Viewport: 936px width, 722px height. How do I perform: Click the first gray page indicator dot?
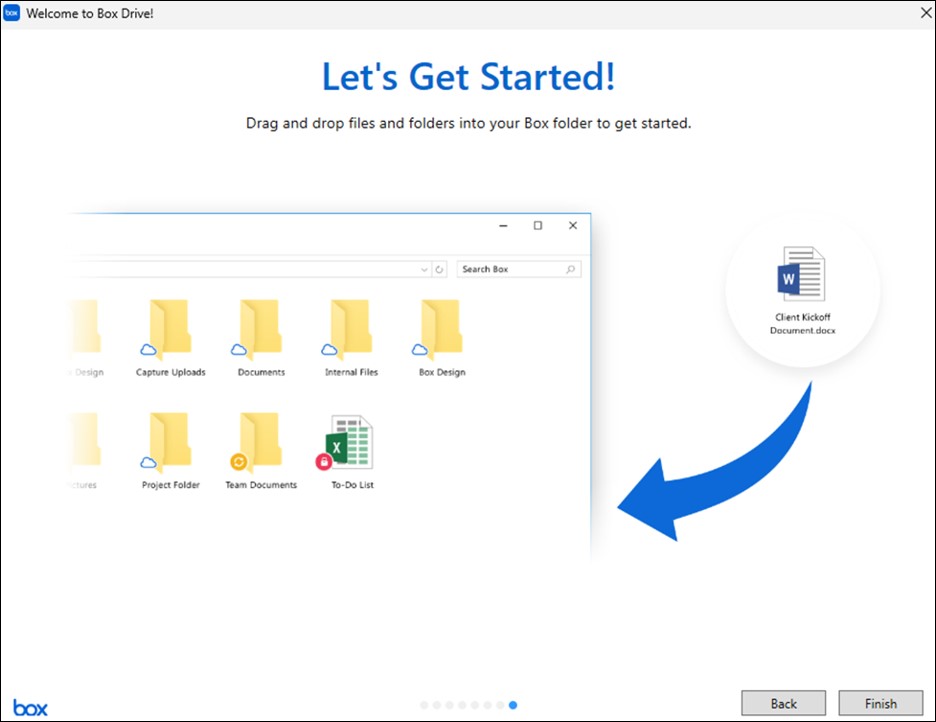point(424,705)
